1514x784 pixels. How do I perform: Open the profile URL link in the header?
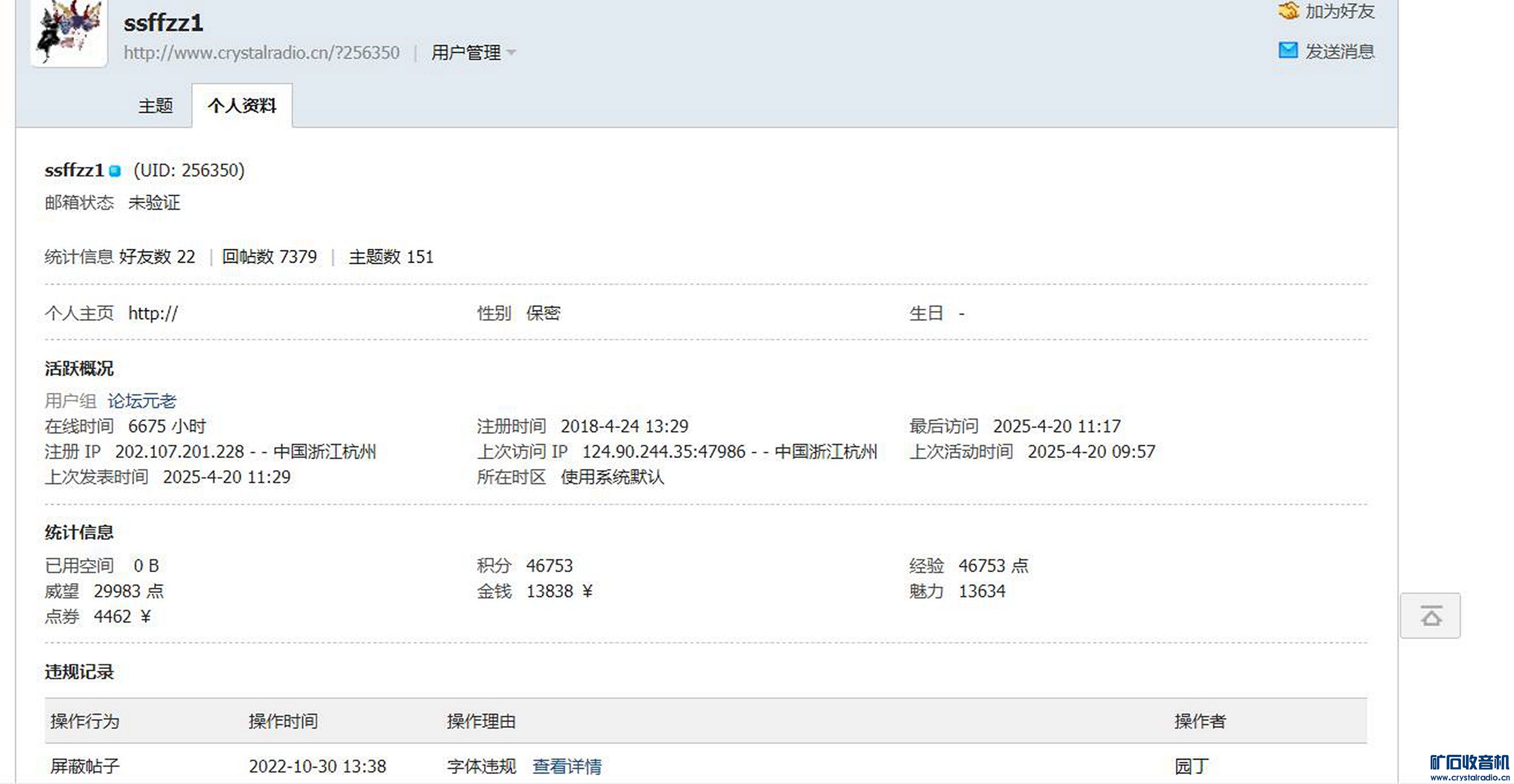pos(261,53)
